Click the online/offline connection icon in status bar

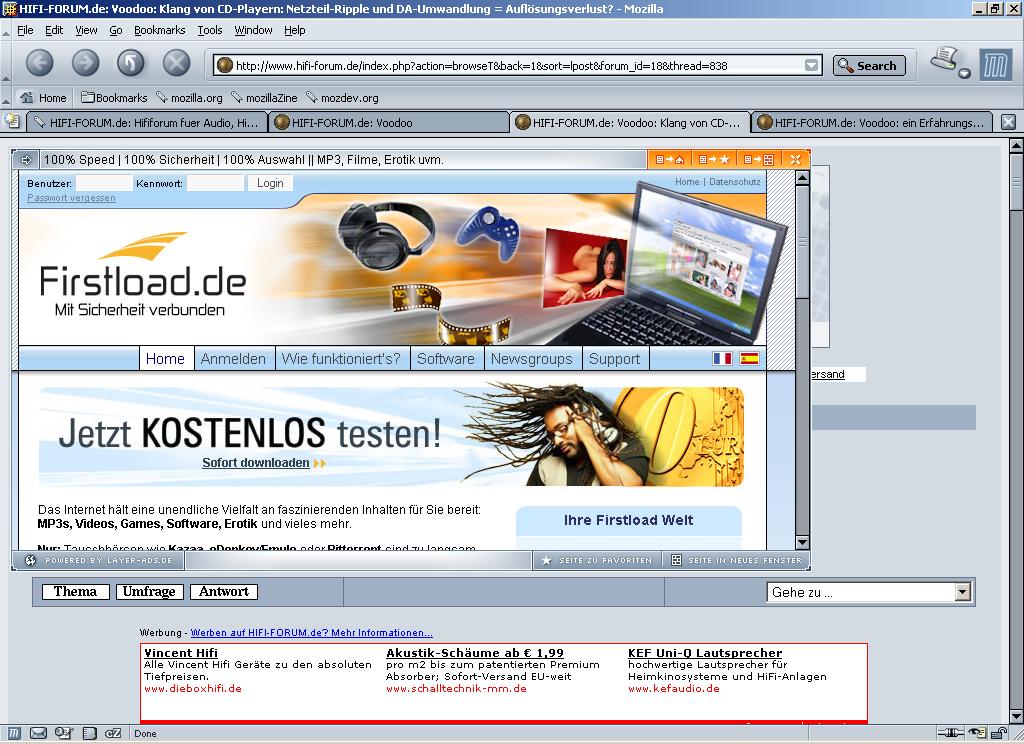pyautogui.click(x=950, y=734)
